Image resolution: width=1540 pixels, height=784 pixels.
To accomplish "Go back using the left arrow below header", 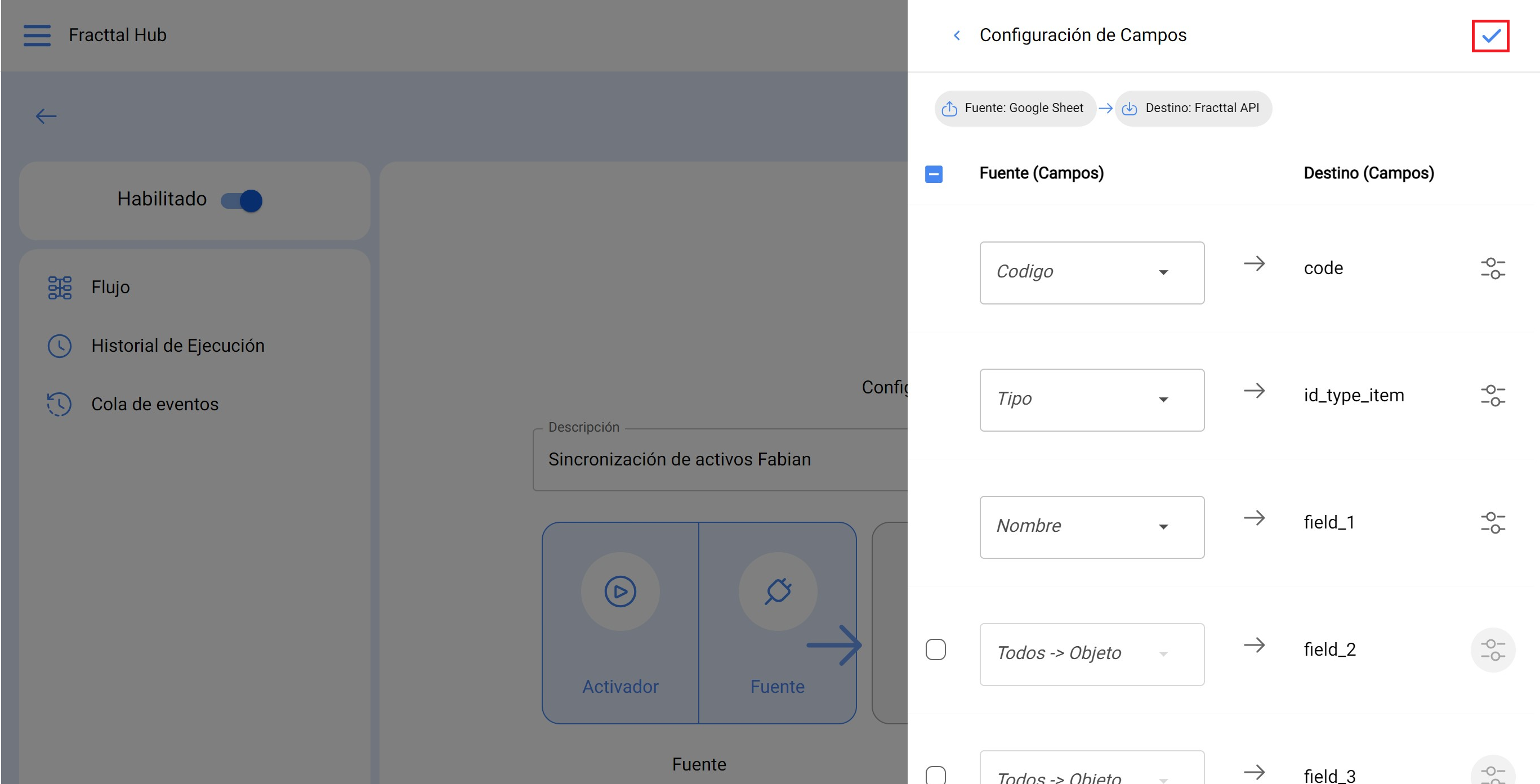I will [46, 116].
